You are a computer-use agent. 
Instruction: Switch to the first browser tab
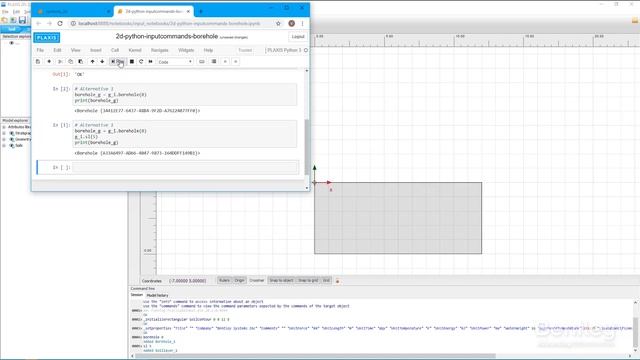(x=72, y=11)
